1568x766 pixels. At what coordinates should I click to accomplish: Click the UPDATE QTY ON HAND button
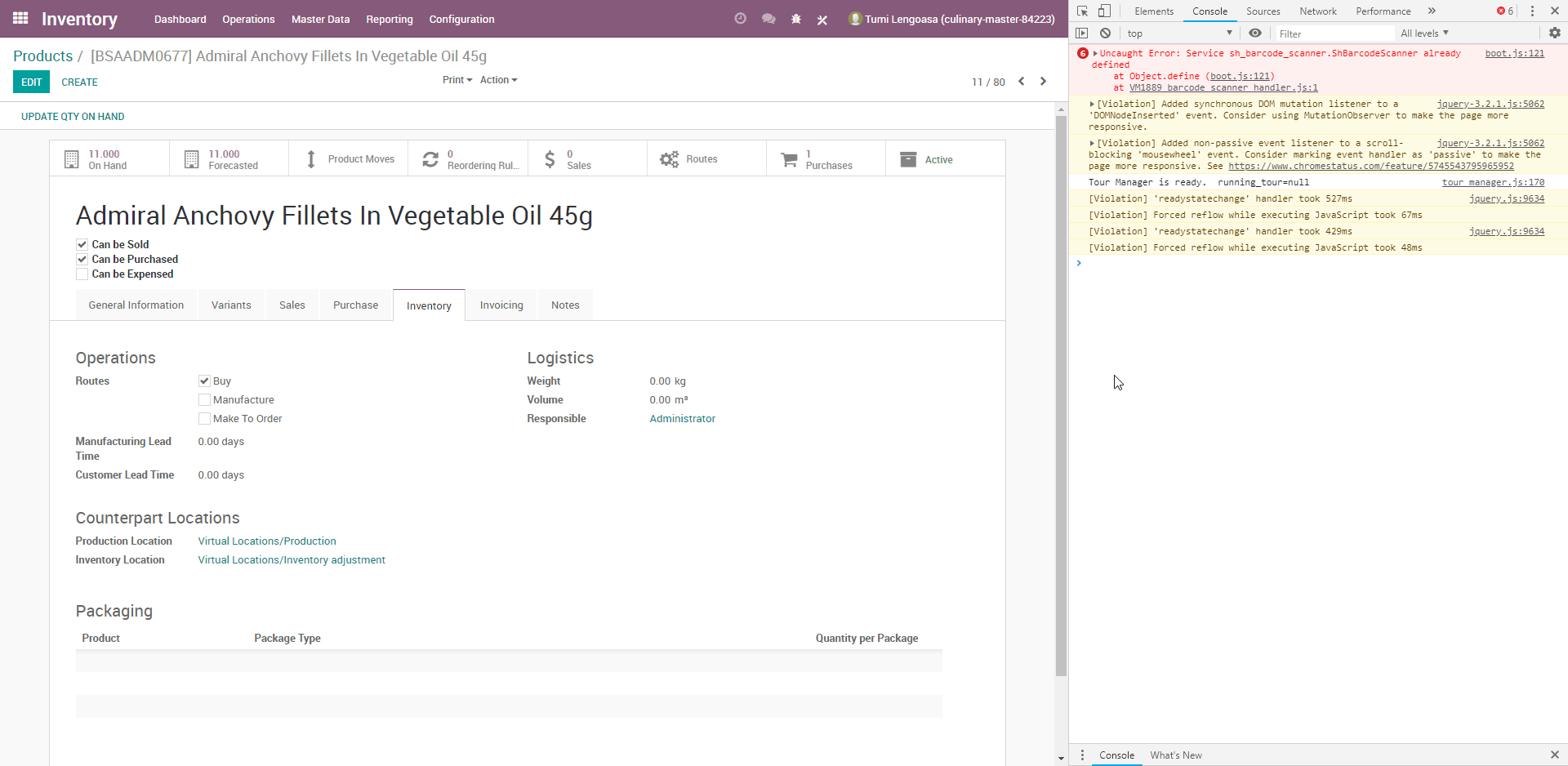72,116
